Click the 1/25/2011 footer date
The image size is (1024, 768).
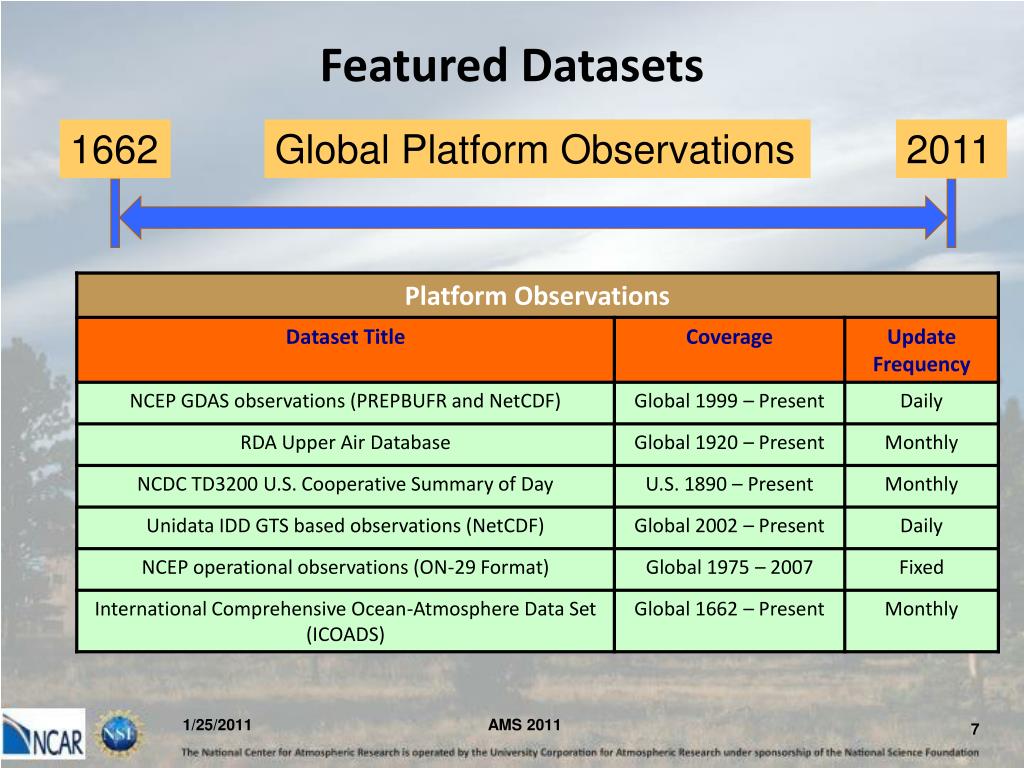click(x=217, y=725)
